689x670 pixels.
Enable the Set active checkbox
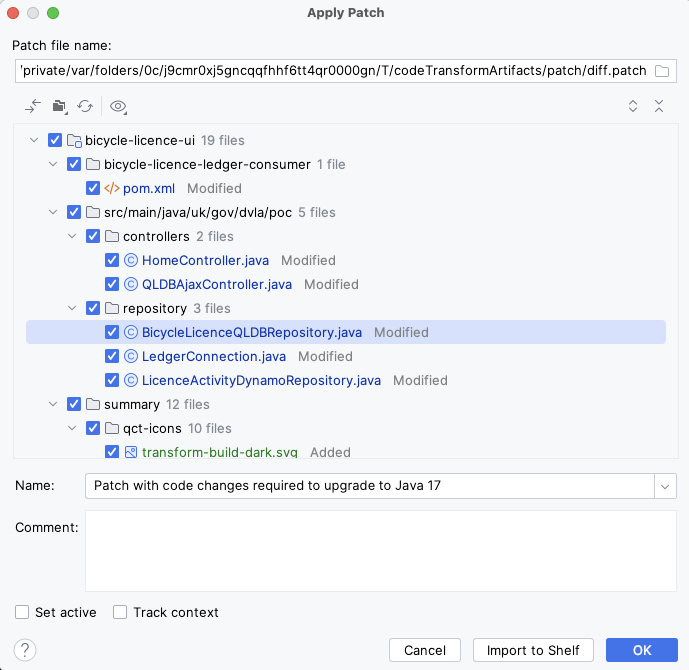[x=22, y=612]
